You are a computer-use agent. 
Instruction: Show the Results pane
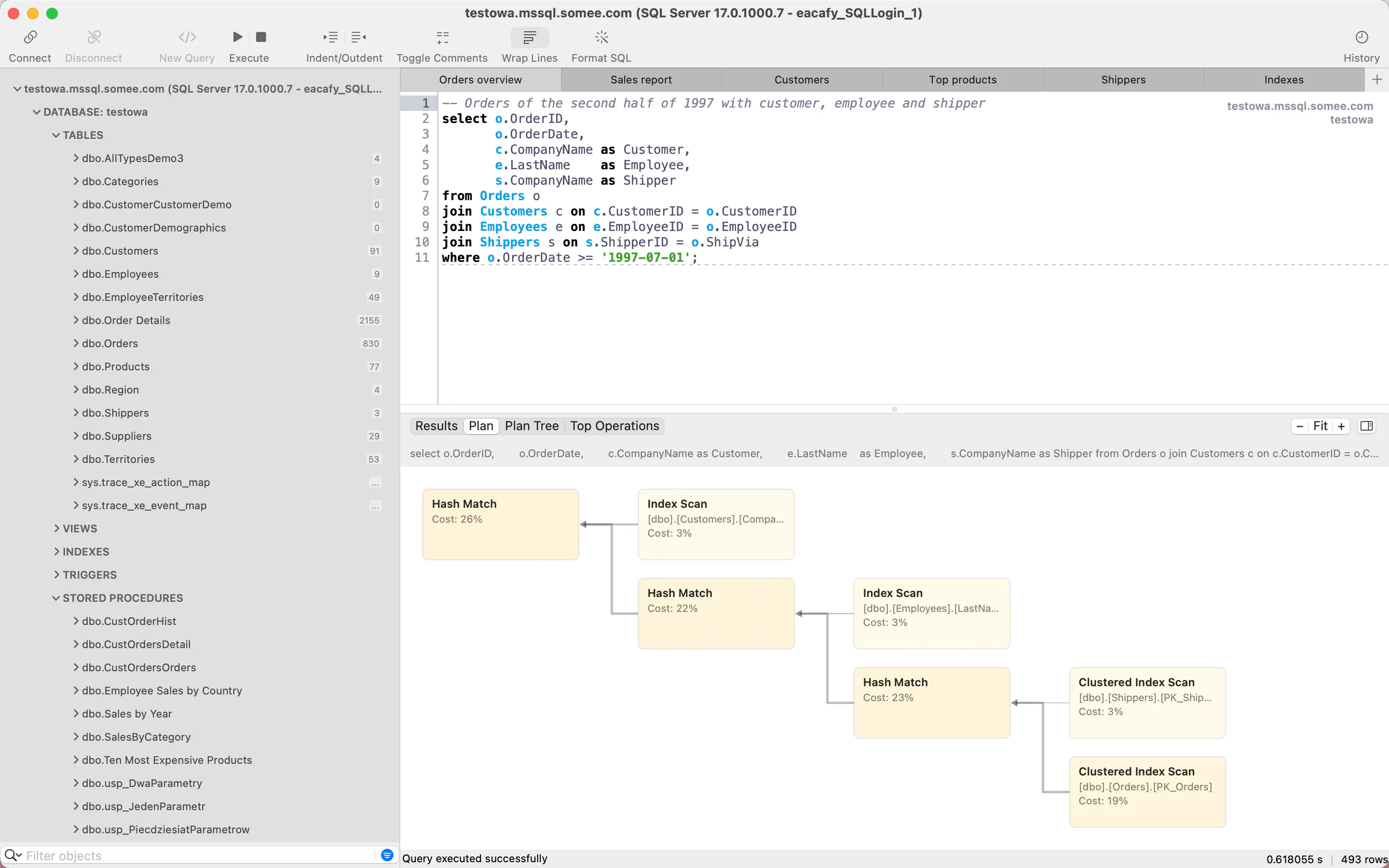436,426
